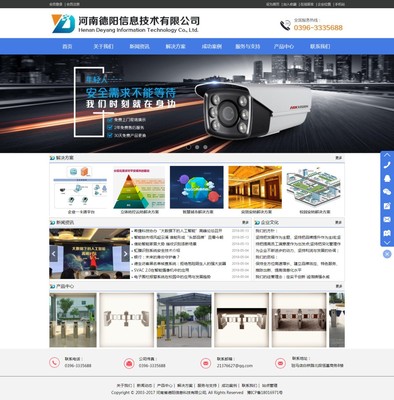Viewport: 394px width, 400px height.
Task: Show next news slide with right arrow
Action: [126, 254]
